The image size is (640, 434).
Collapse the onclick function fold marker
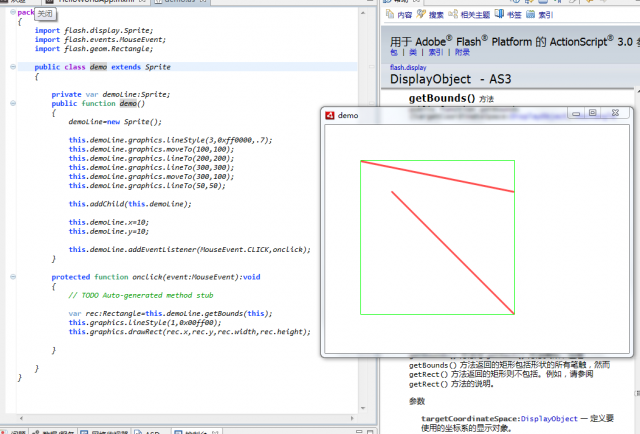coord(12,277)
